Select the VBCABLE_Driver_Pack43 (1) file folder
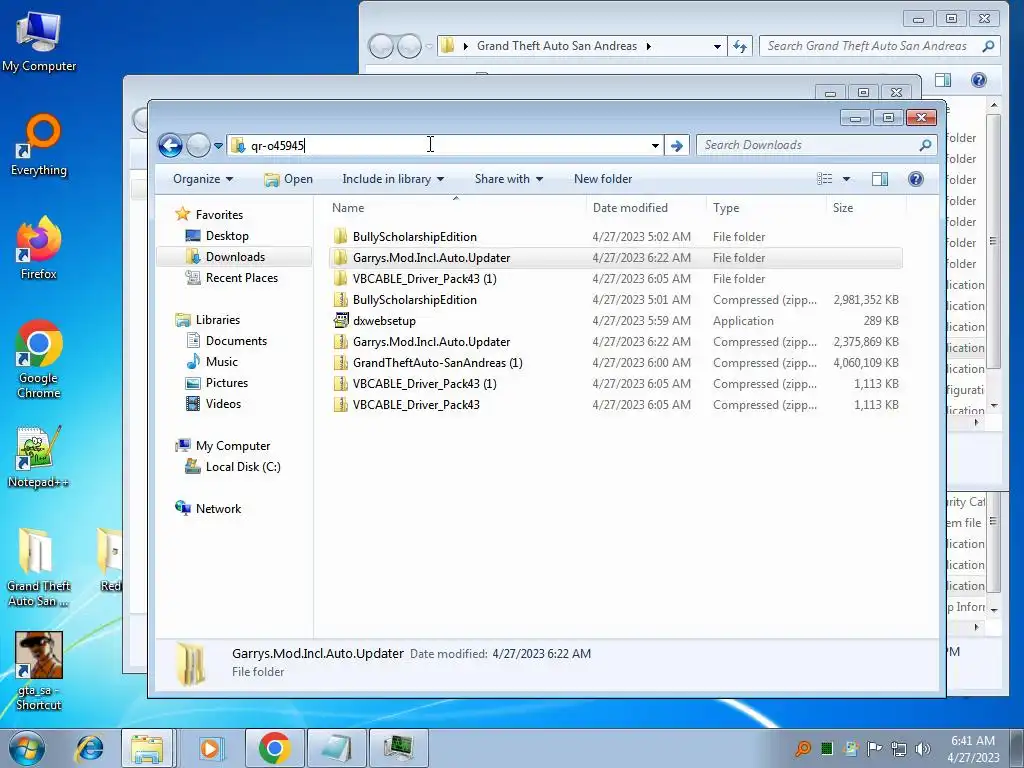1024x768 pixels. click(x=616, y=279)
